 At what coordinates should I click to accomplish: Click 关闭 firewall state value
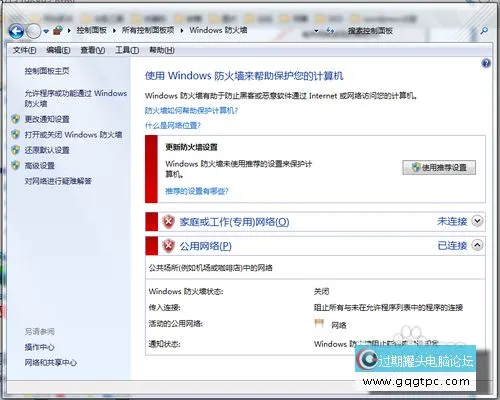point(321,291)
